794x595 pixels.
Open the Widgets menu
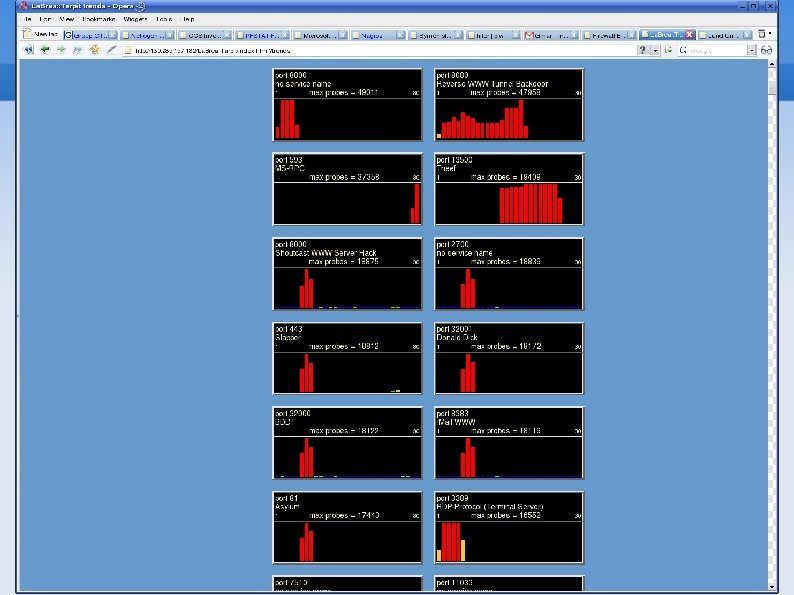135,19
